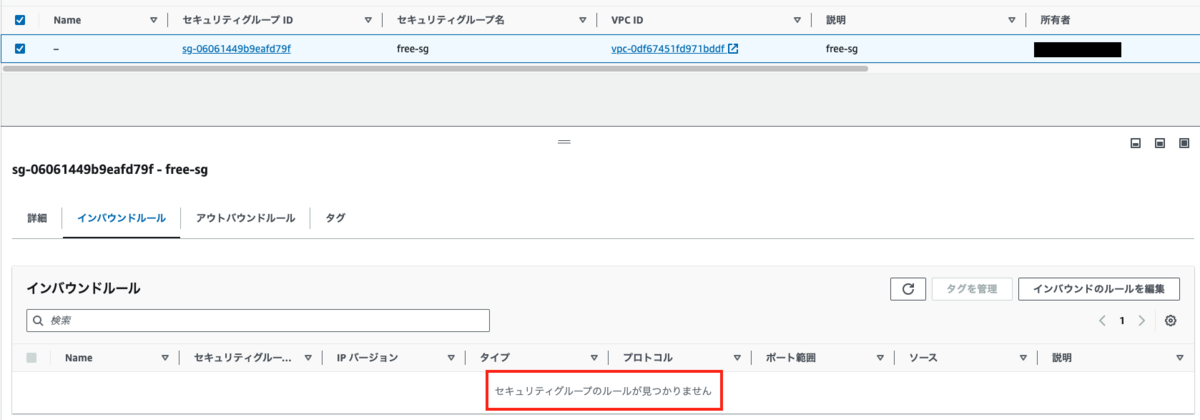Go to previous page of rules
The height and width of the screenshot is (420, 1200).
click(x=1102, y=321)
